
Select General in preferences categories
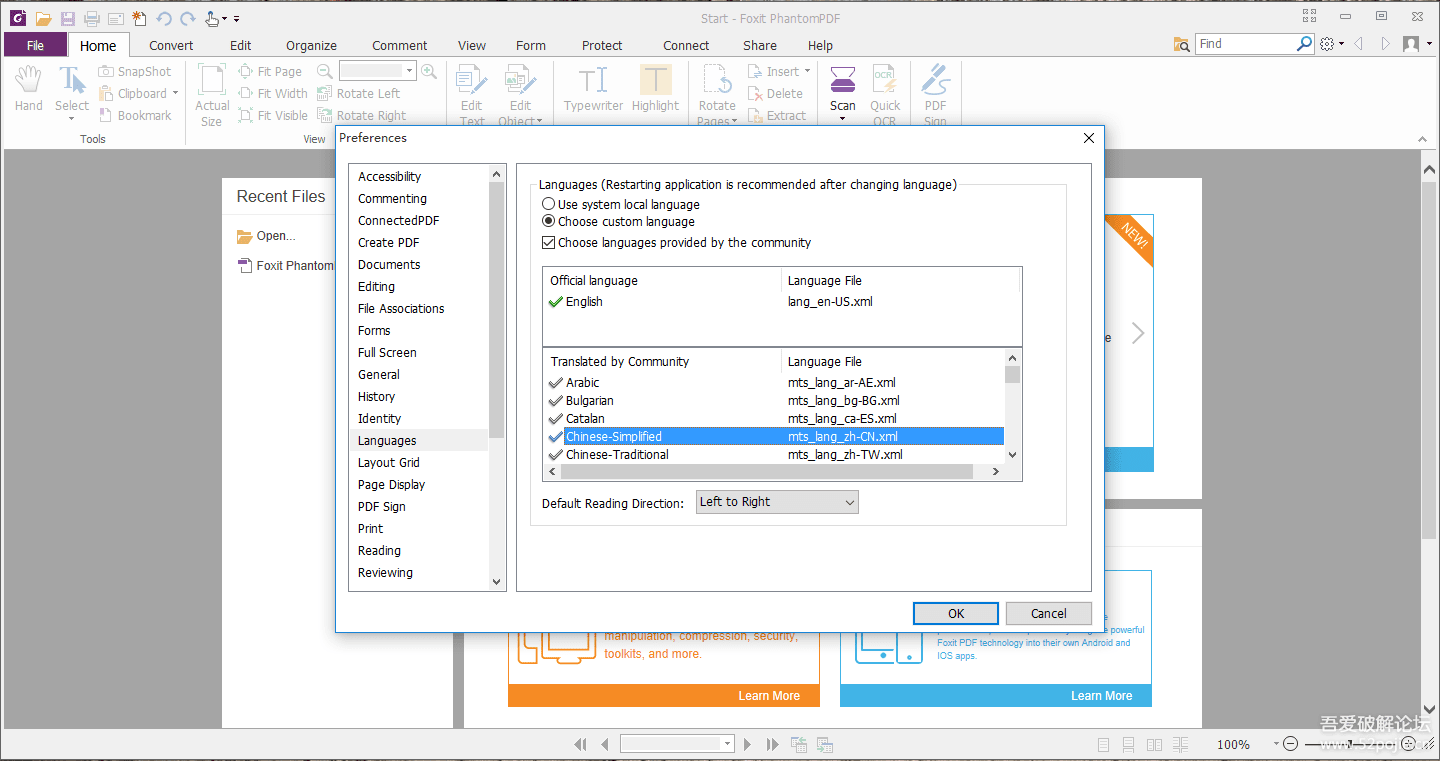point(379,375)
